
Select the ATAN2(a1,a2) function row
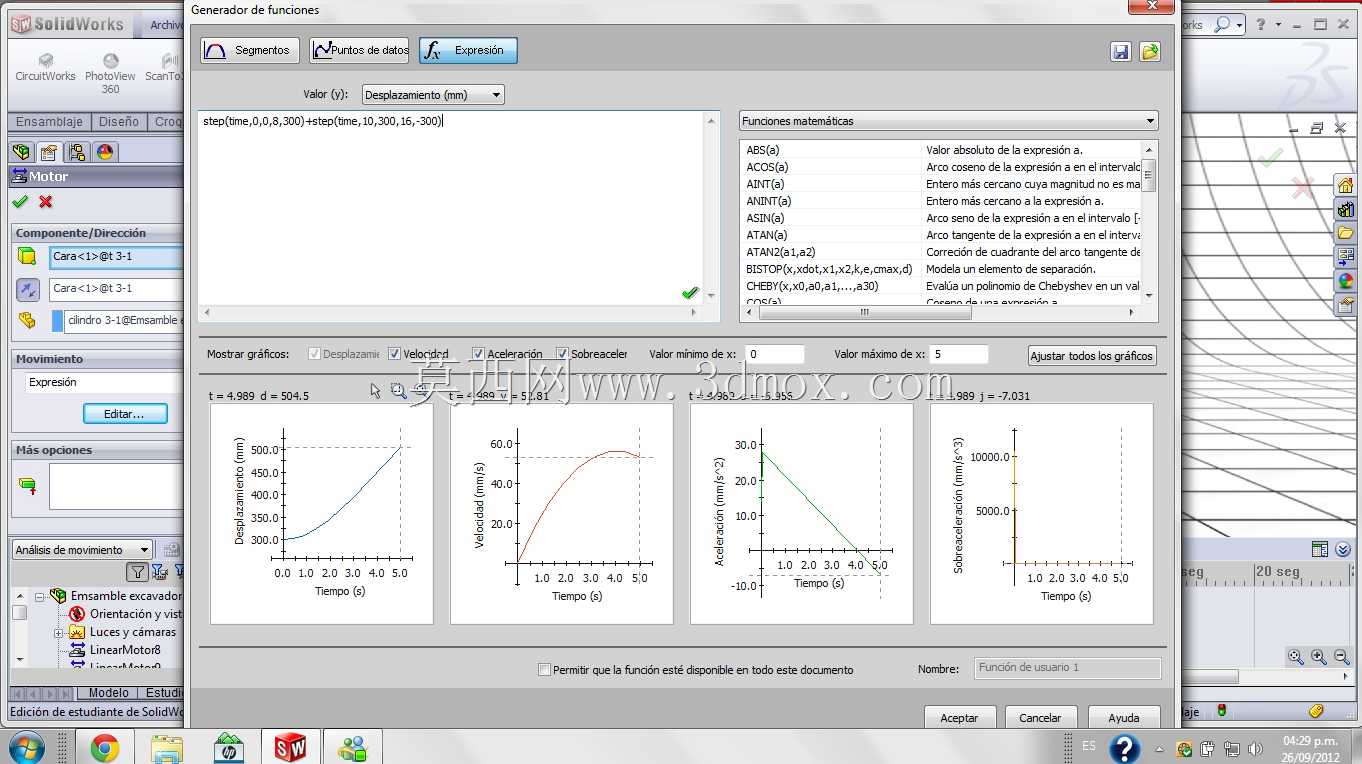click(941, 252)
